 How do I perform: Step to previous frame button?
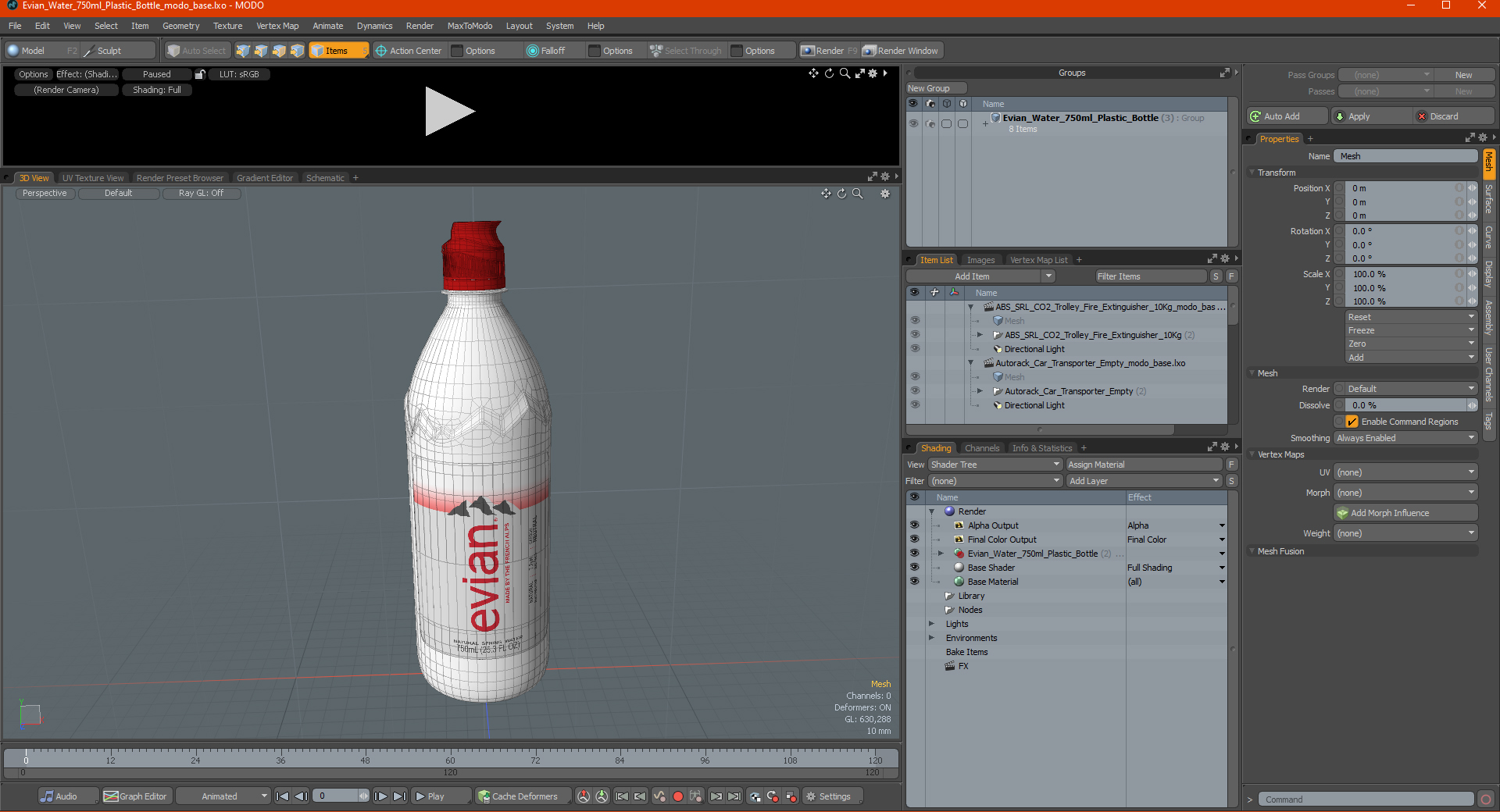(x=301, y=796)
